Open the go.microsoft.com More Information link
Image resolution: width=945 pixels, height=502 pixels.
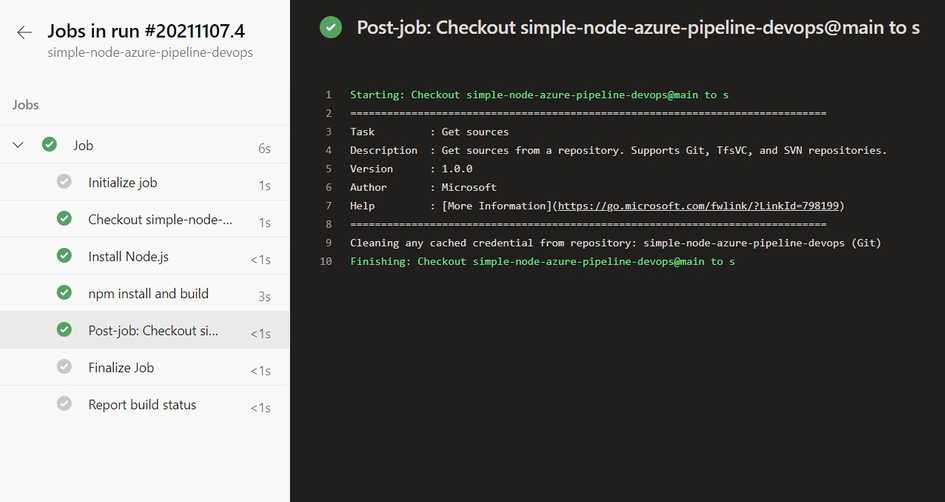coord(699,206)
